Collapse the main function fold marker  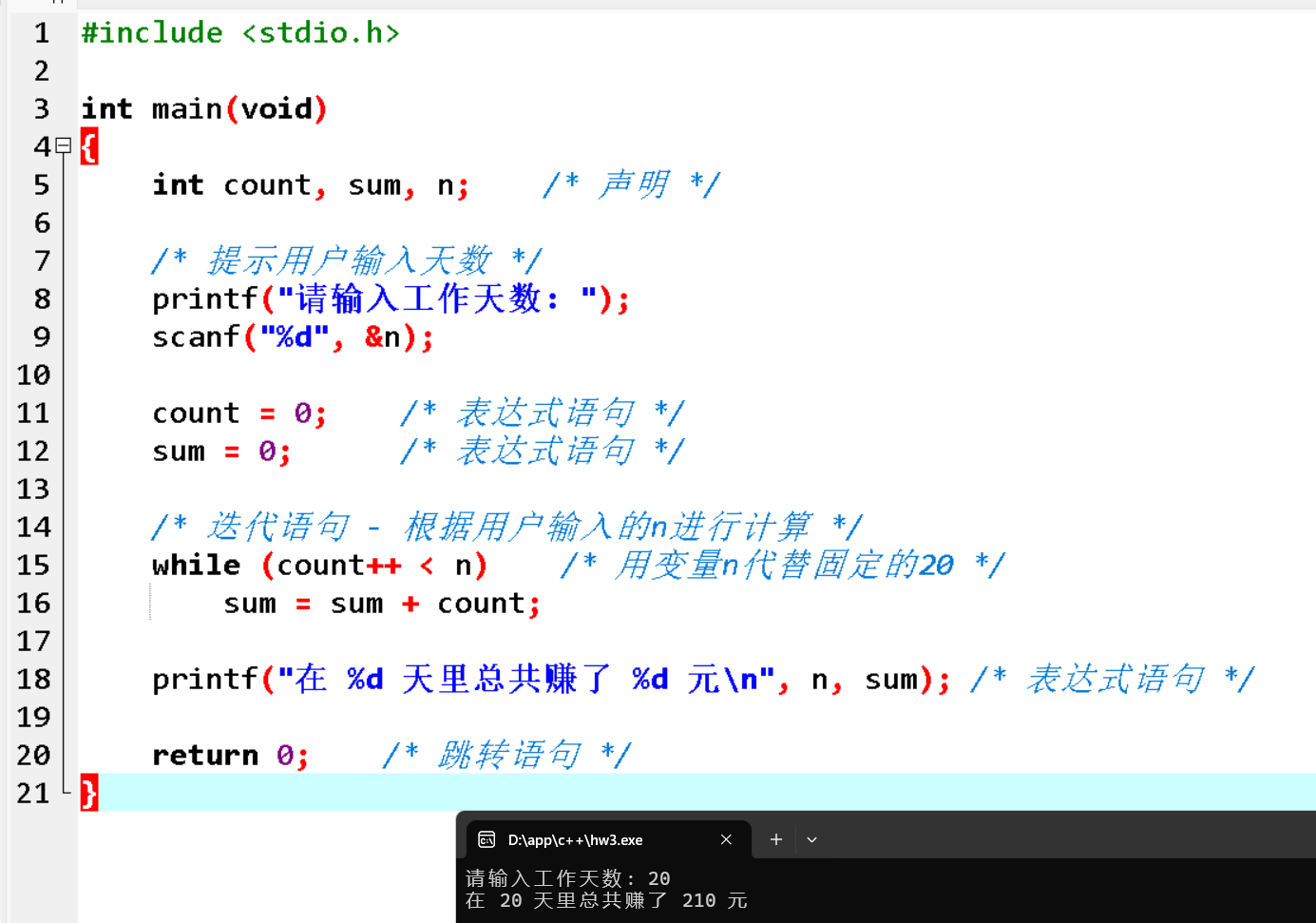point(64,145)
